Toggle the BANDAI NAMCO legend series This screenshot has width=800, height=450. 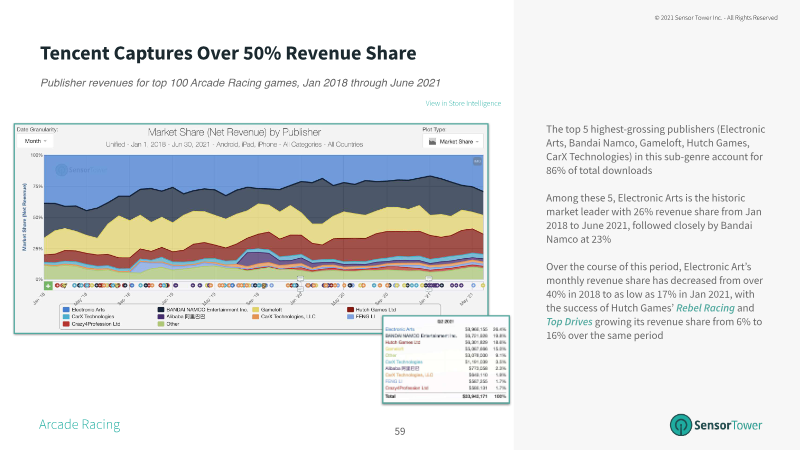[x=203, y=310]
